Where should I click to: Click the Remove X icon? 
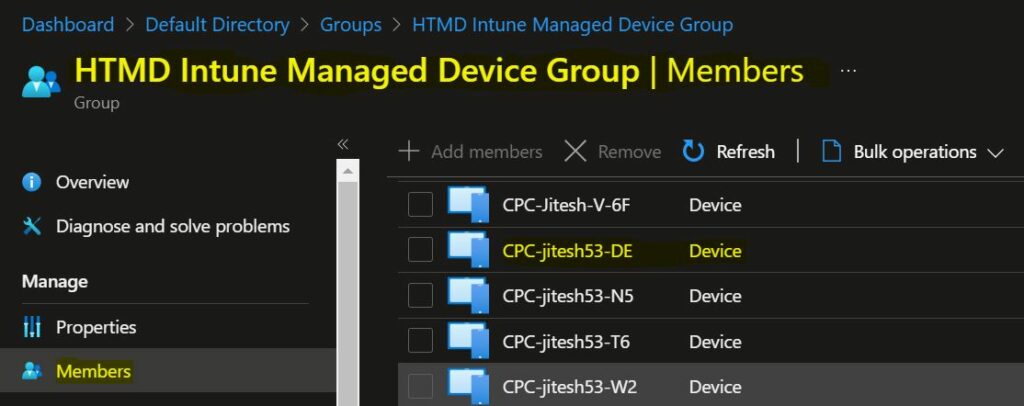click(575, 151)
